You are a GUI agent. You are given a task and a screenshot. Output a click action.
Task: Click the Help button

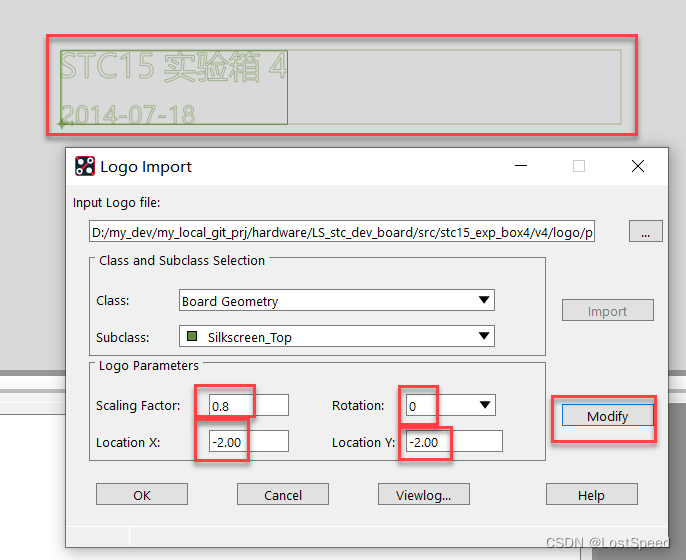pyautogui.click(x=591, y=495)
